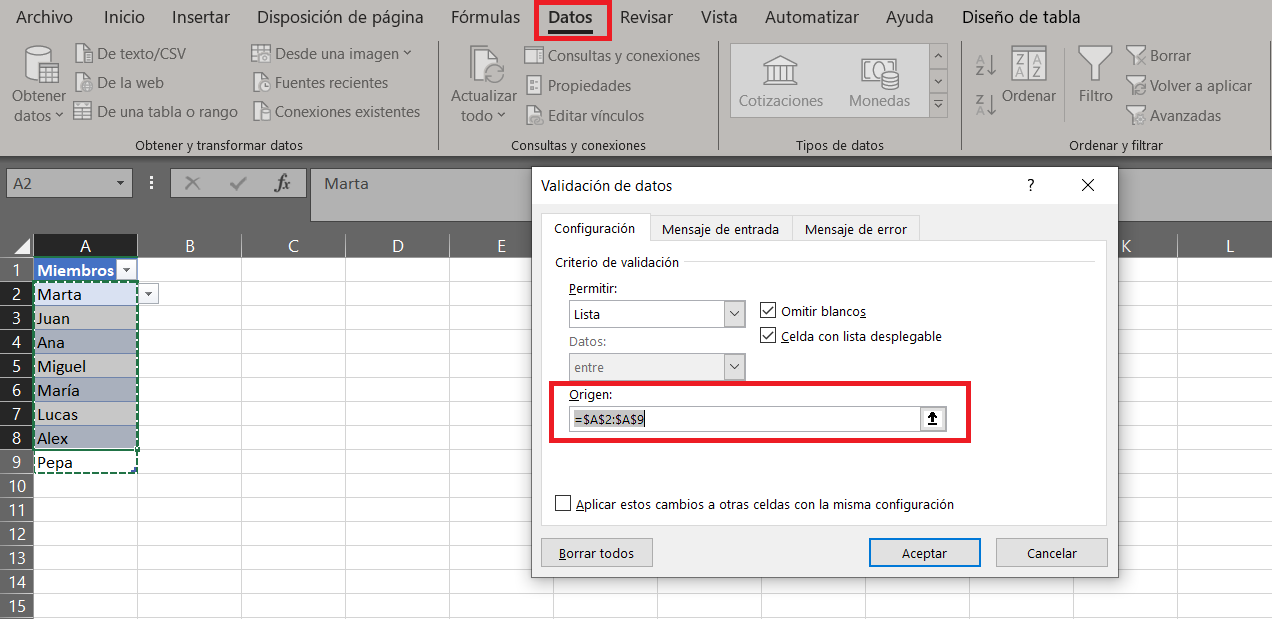
Task: Choose the Monedas data type
Action: click(880, 81)
